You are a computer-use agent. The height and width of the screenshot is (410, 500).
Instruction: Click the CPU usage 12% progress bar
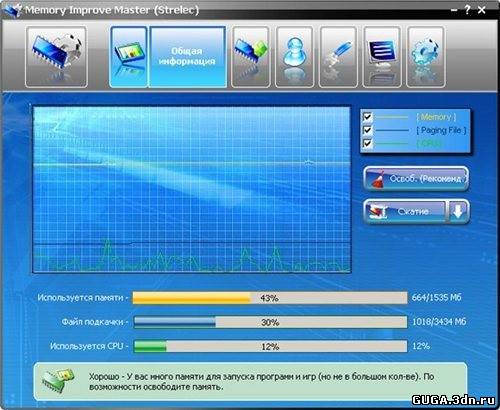[x=270, y=346]
